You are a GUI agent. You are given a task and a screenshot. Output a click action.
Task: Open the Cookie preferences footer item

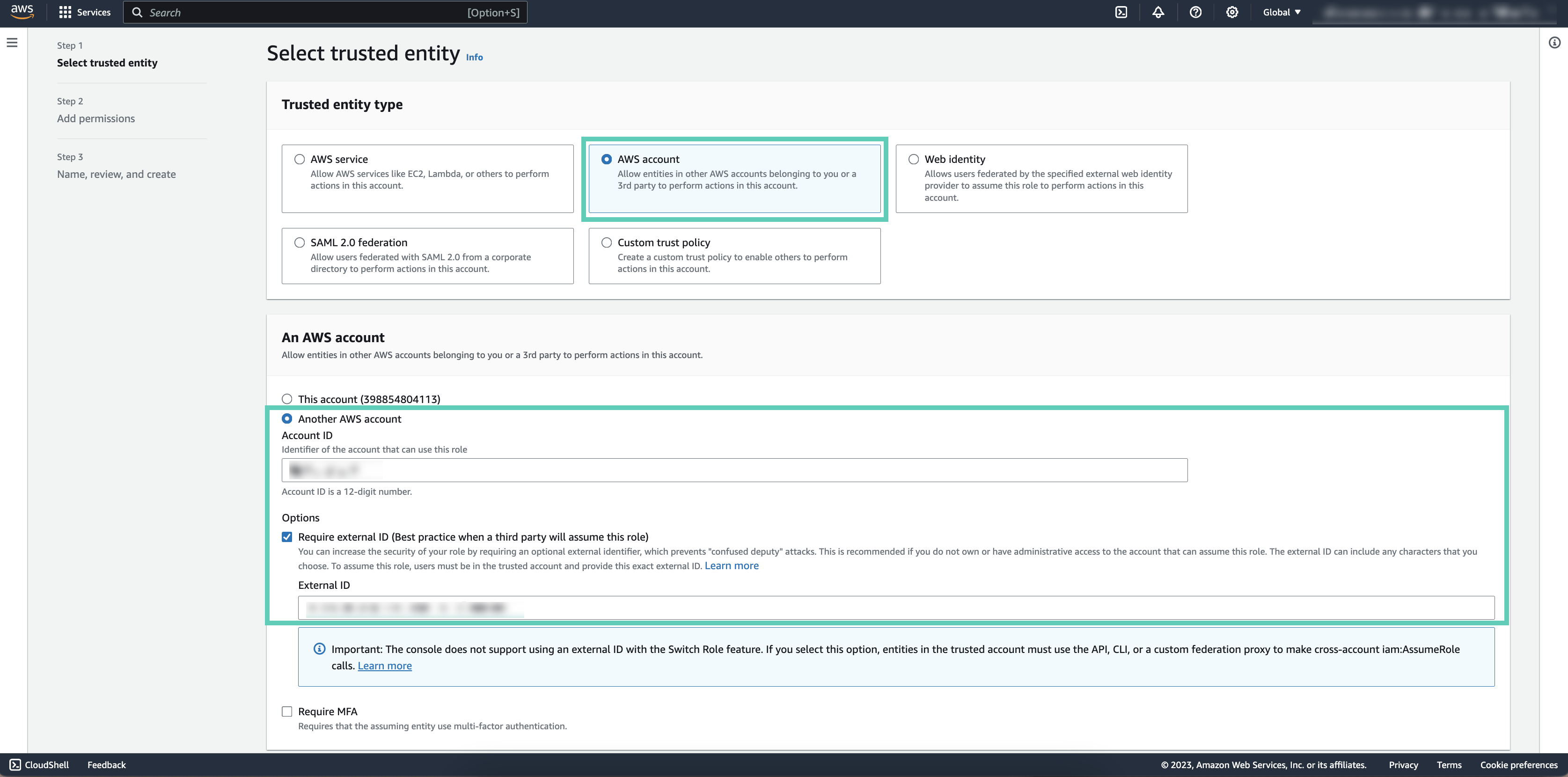tap(1518, 765)
